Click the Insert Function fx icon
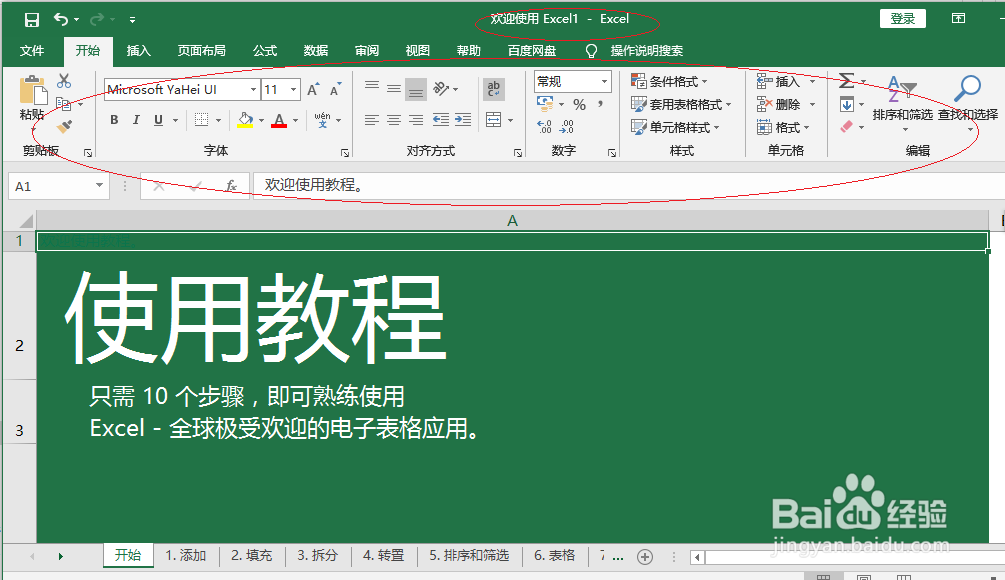The height and width of the screenshot is (580, 1005). [231, 186]
